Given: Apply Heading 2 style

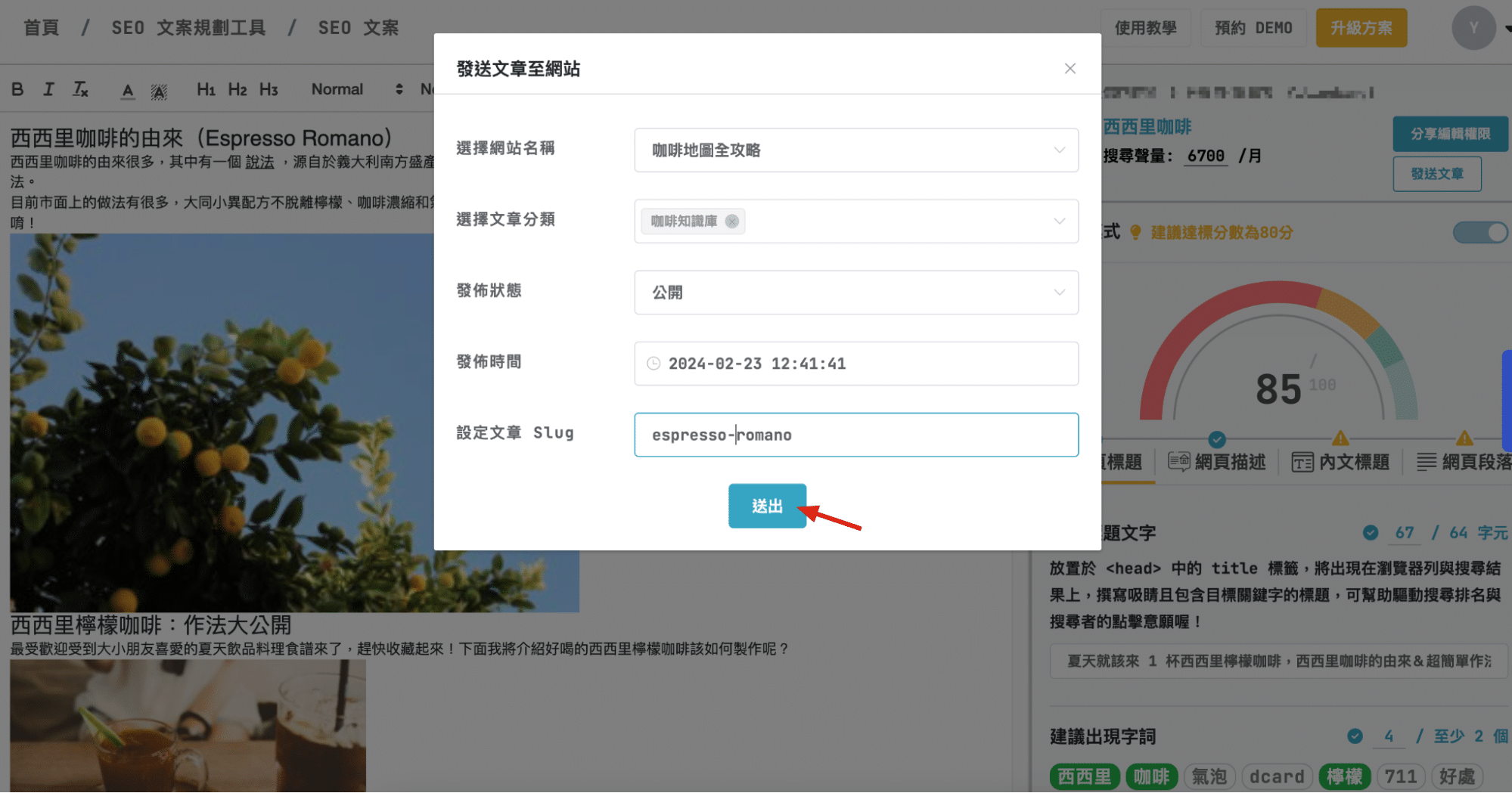Looking at the screenshot, I should point(238,89).
